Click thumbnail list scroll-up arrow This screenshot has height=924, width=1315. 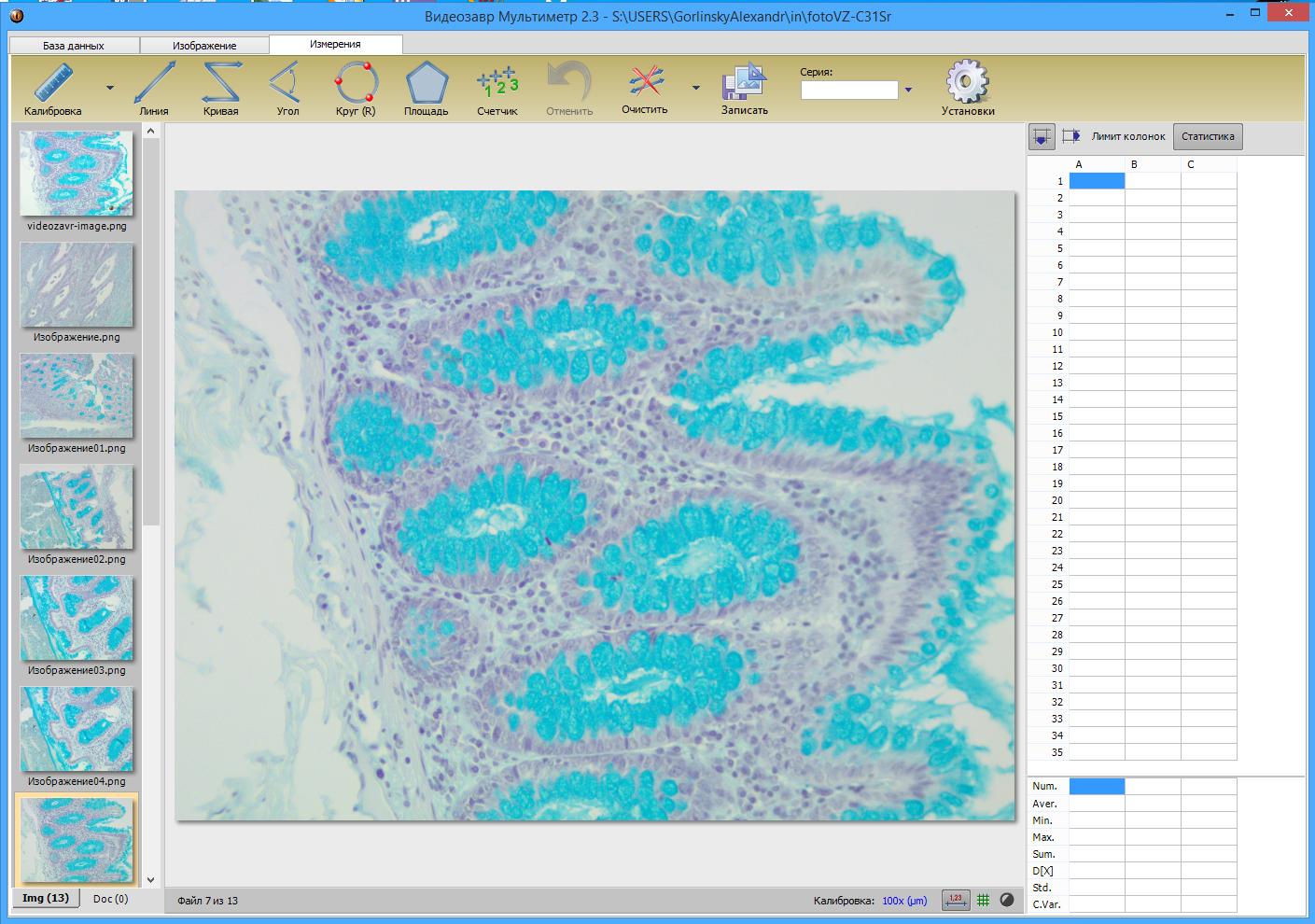[151, 132]
